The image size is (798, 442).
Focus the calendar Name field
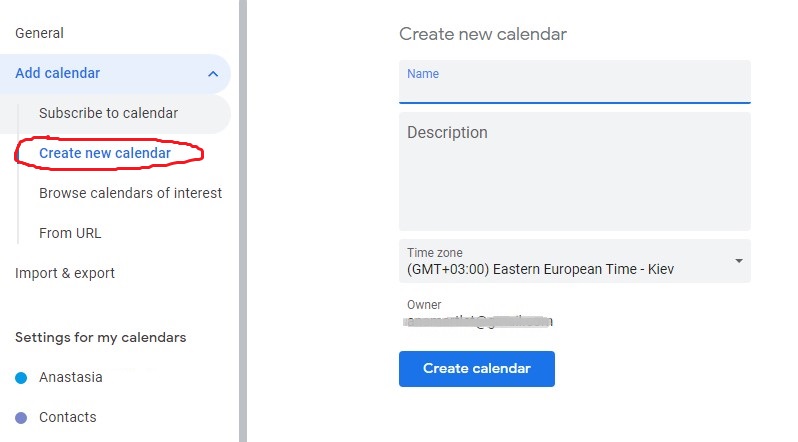(575, 81)
